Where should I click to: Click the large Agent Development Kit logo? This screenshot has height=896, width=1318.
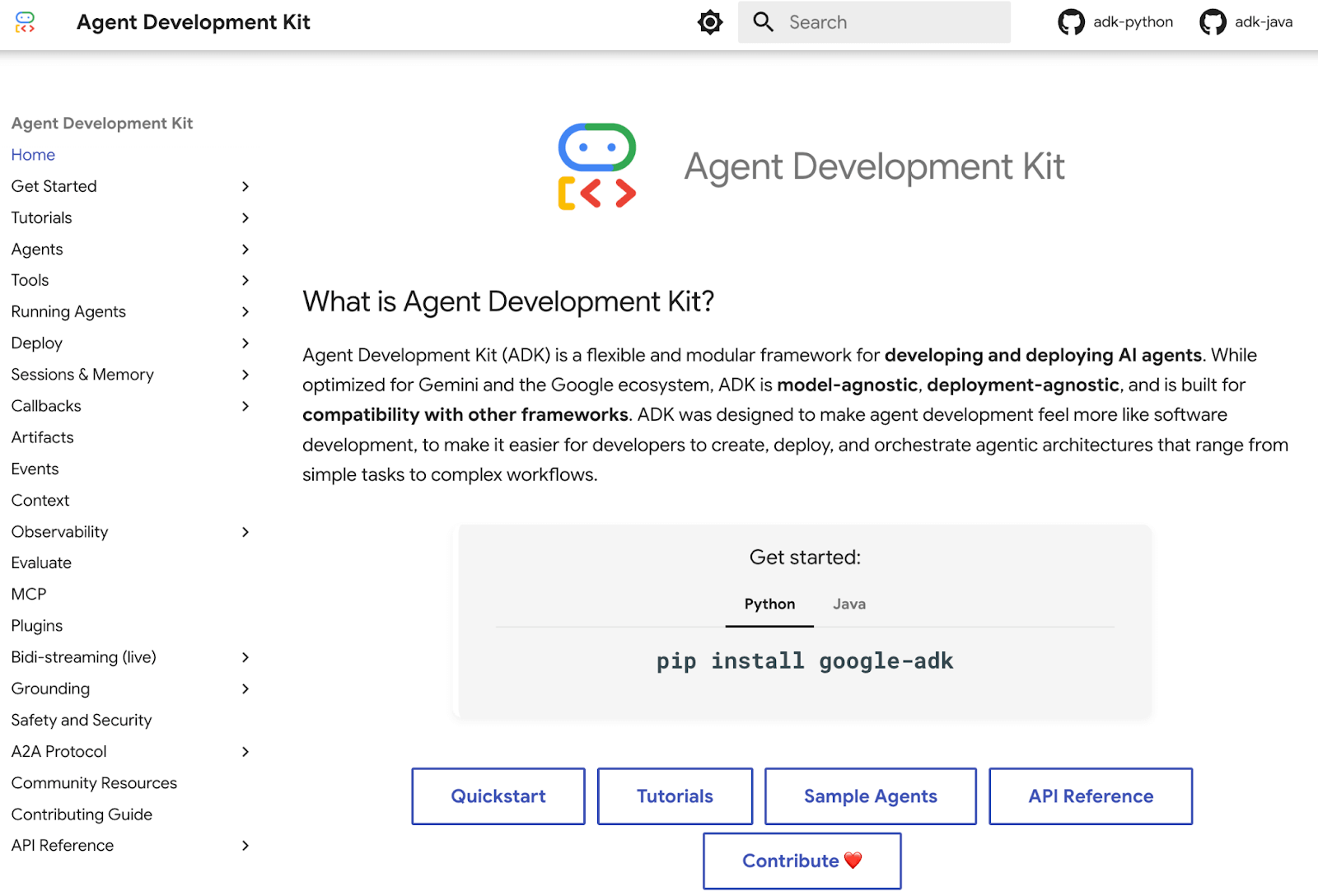pos(597,166)
